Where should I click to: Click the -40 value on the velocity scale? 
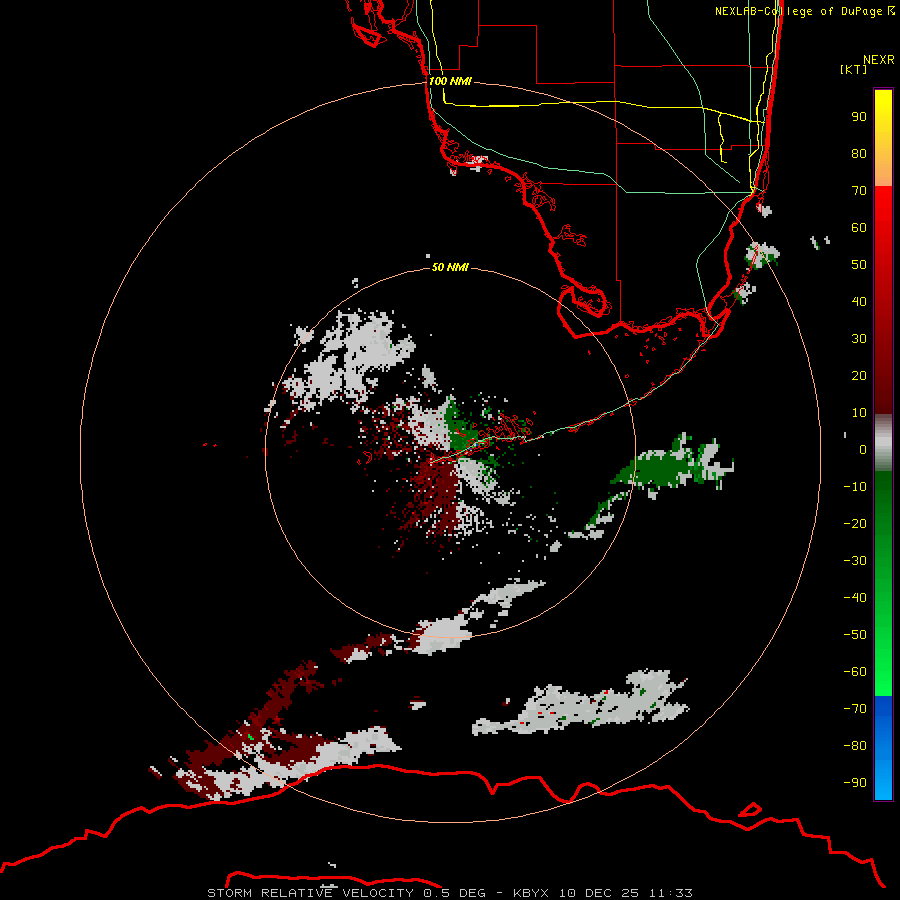[855, 598]
